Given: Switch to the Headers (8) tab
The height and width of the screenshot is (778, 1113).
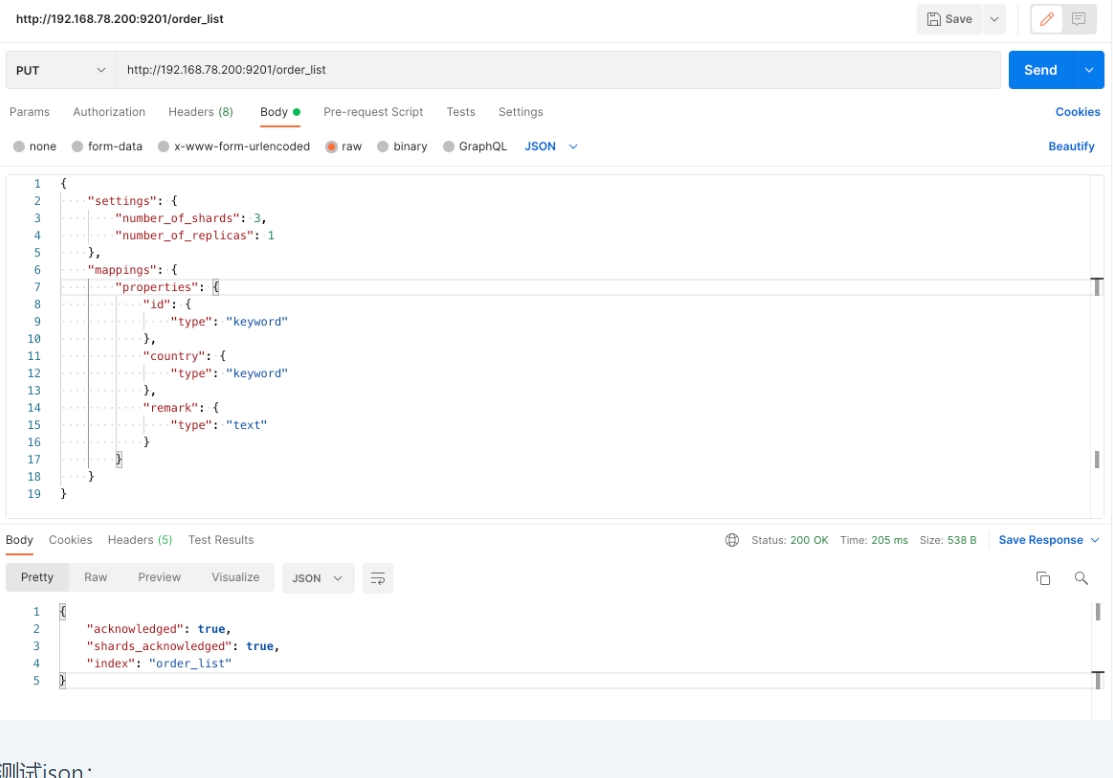Looking at the screenshot, I should [200, 112].
